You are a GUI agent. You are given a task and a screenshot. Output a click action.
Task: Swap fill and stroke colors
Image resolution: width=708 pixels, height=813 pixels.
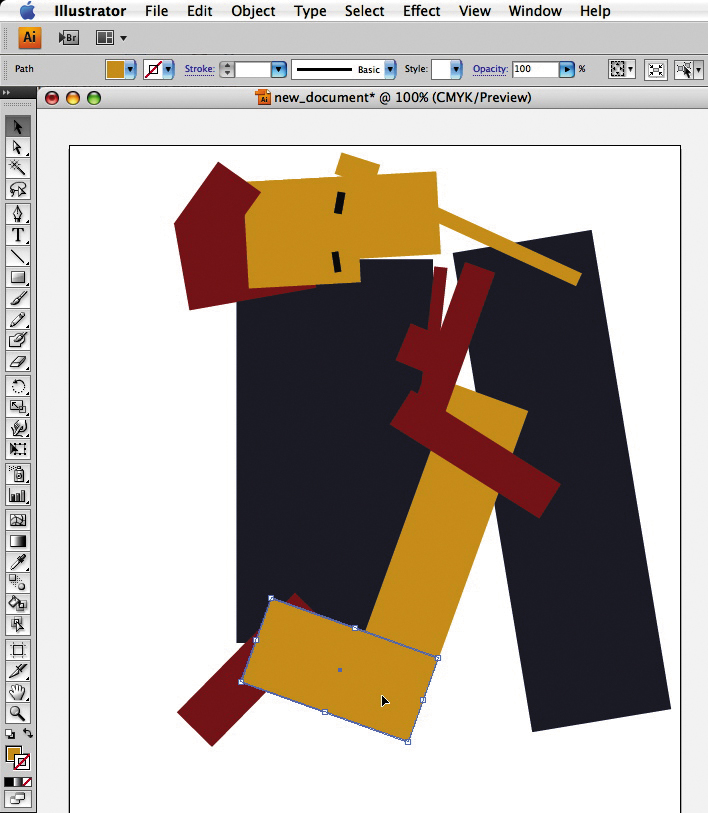click(27, 735)
